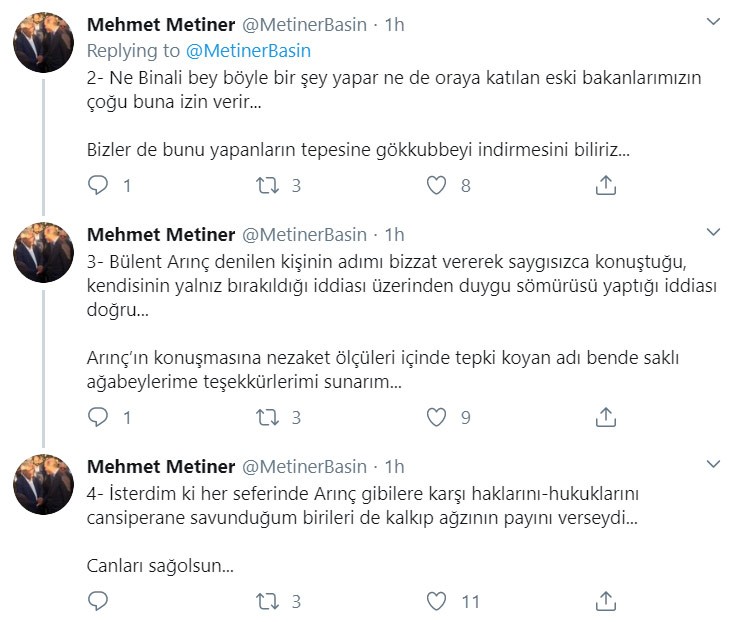The image size is (741, 622).
Task: Share the tweet starting "3- Bülent Arınç"
Action: tap(605, 416)
